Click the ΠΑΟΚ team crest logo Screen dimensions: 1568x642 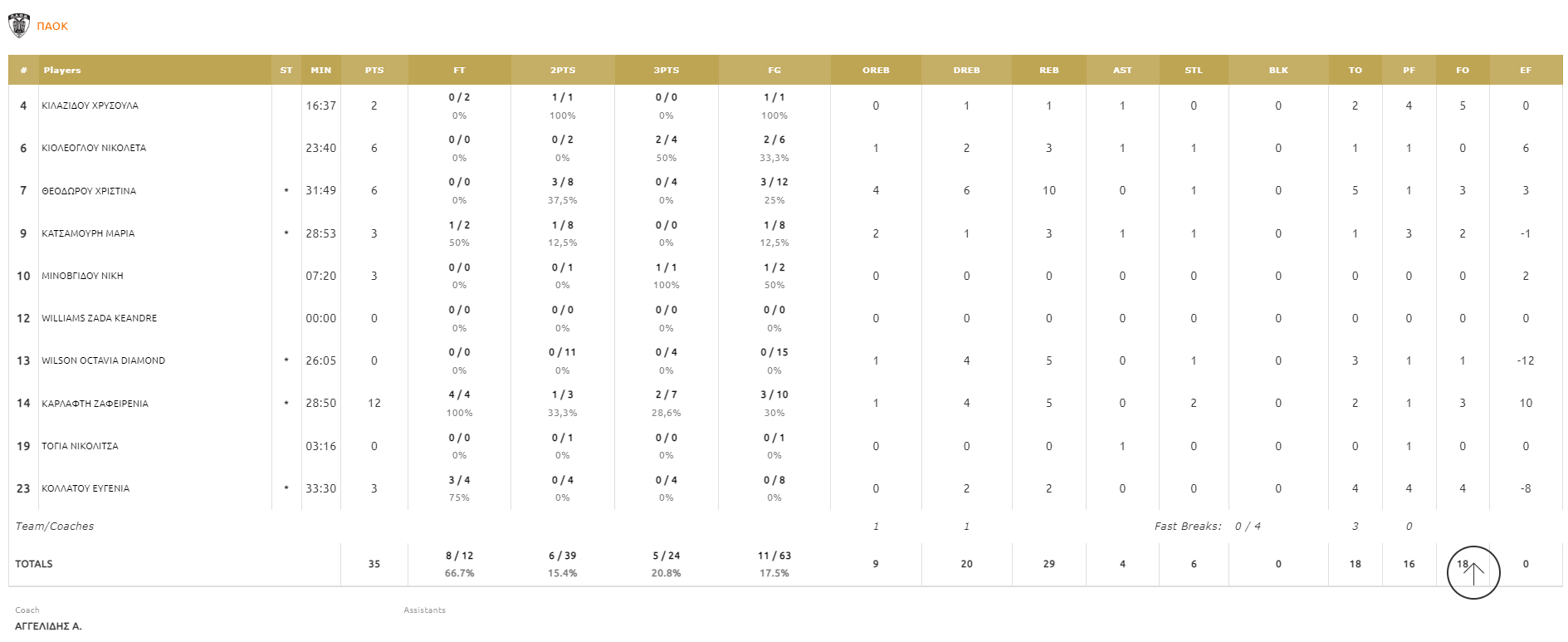(19, 26)
